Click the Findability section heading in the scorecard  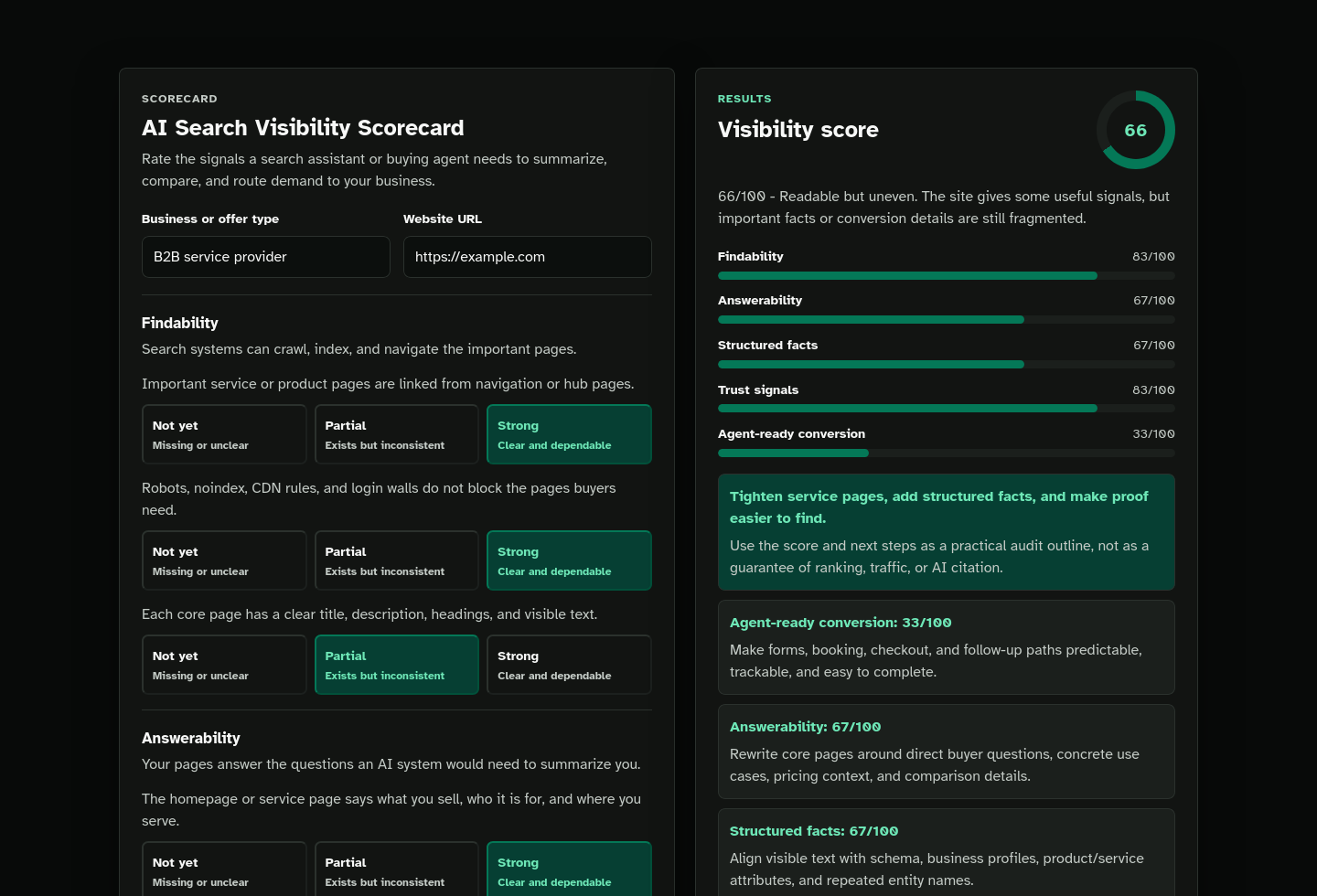pyautogui.click(x=180, y=323)
